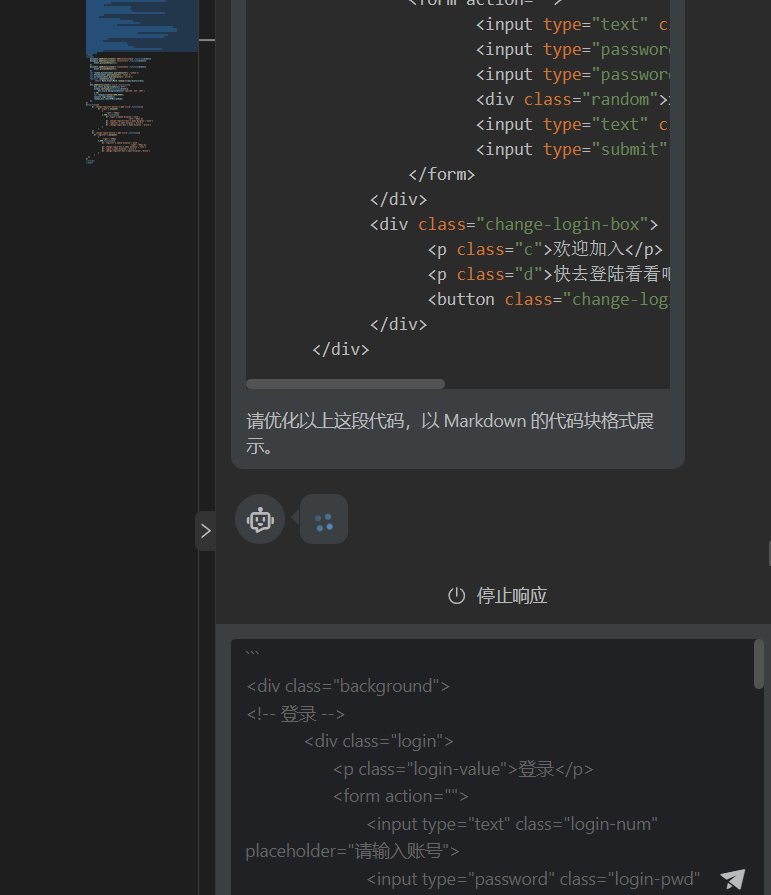Screen dimensions: 771x895
Task: Expand sidebar with the right chevron handle
Action: (206, 531)
